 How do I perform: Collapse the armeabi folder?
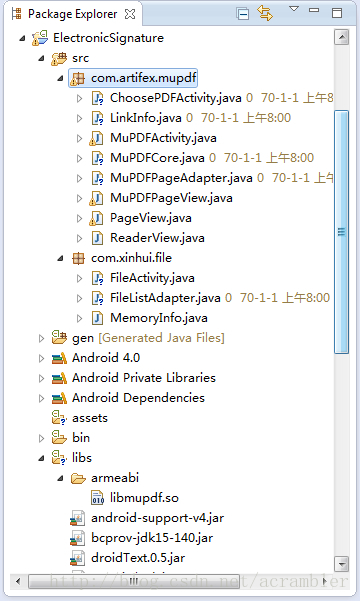click(60, 478)
